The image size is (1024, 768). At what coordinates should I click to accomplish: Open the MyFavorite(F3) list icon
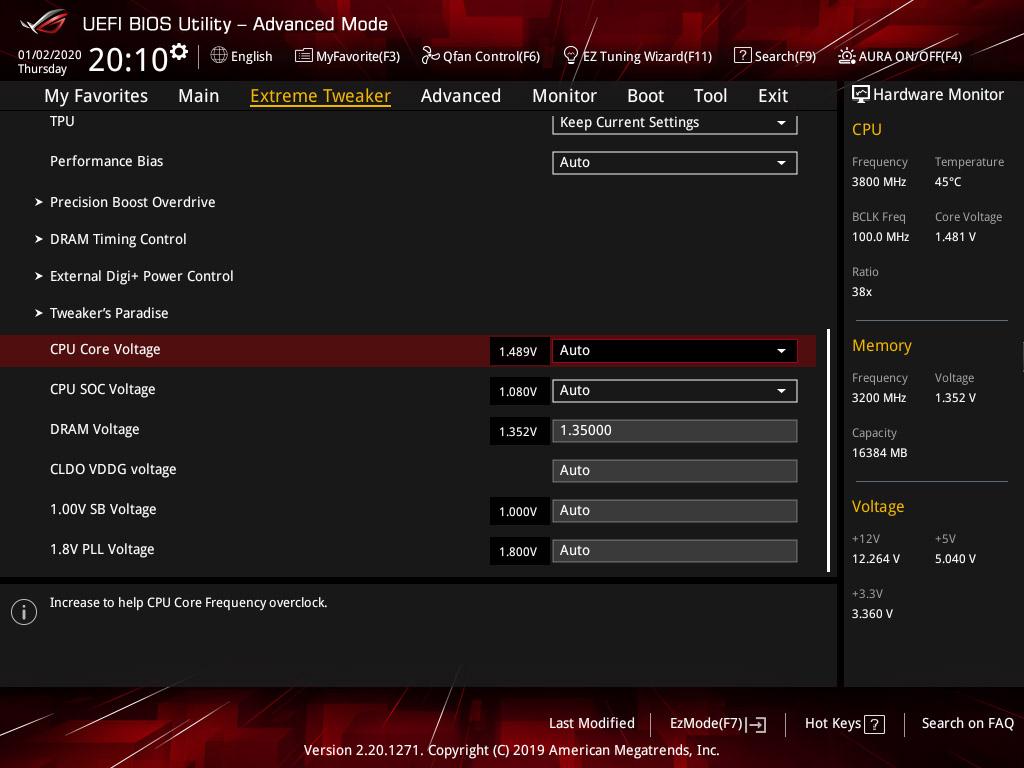click(304, 56)
